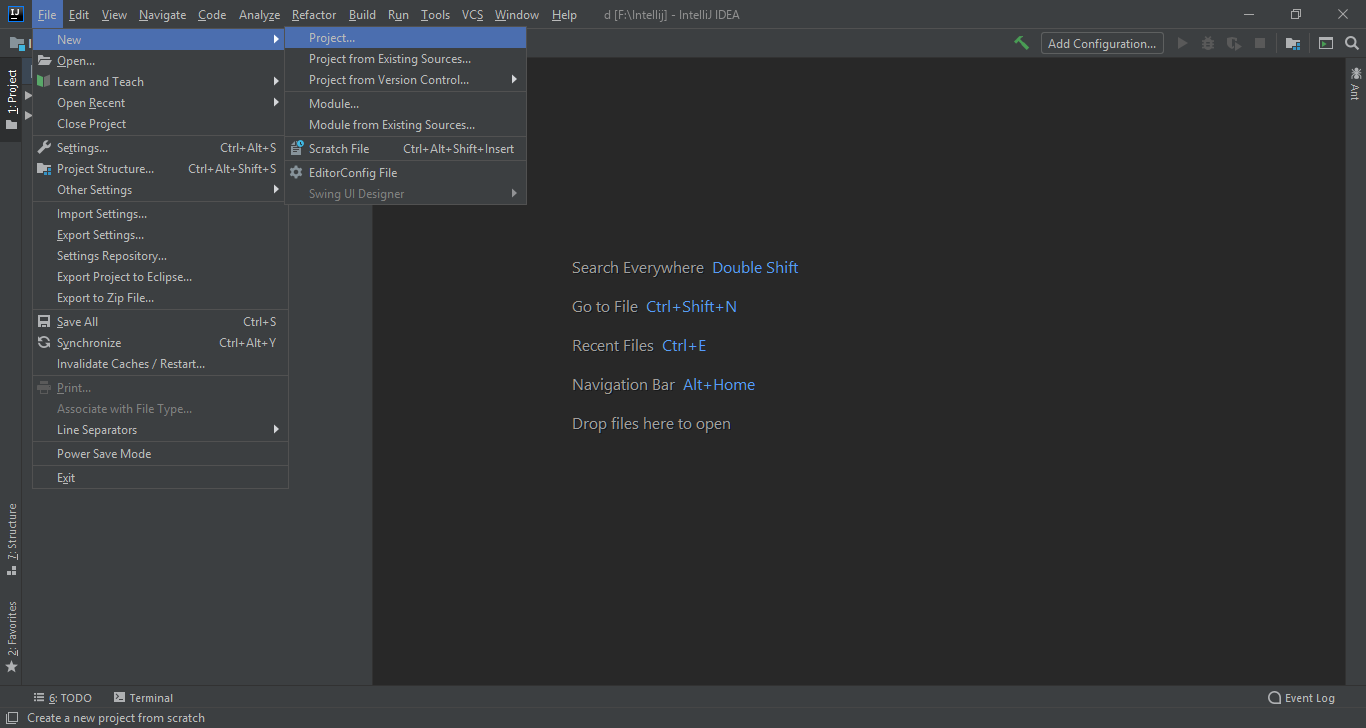The width and height of the screenshot is (1366, 728).
Task: Open Project Structure from the toolbar folder icon
Action: (x=1293, y=43)
